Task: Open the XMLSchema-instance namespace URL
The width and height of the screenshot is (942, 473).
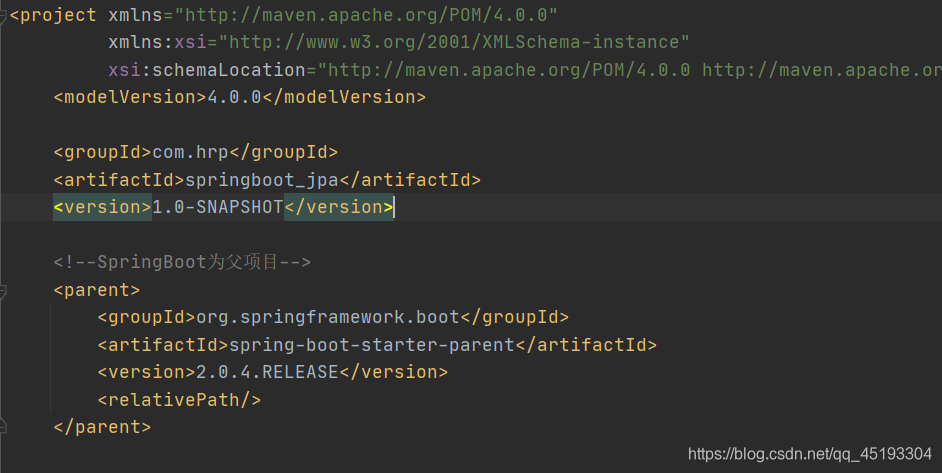Action: pyautogui.click(x=454, y=42)
